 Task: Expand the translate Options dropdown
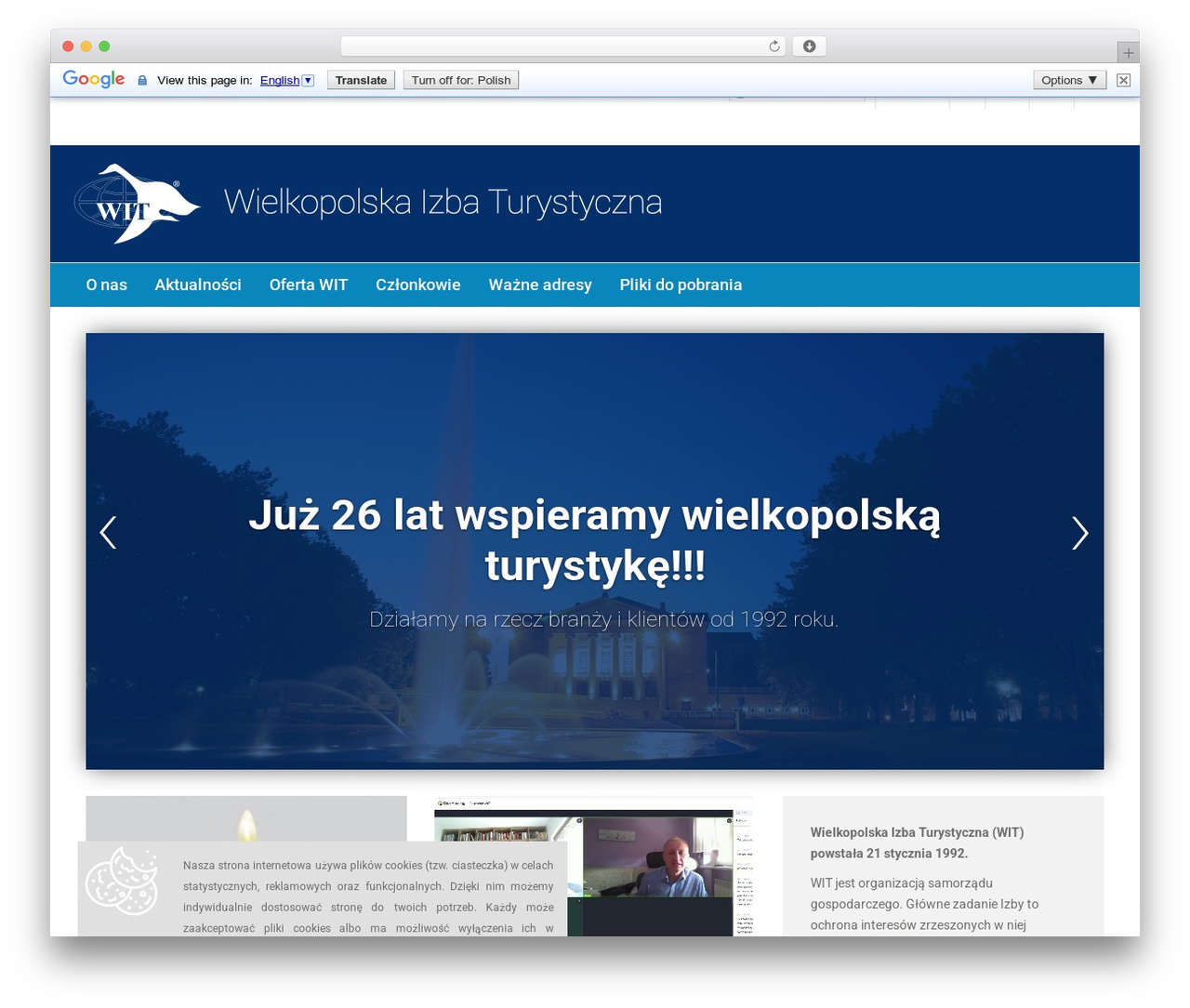click(x=1069, y=80)
